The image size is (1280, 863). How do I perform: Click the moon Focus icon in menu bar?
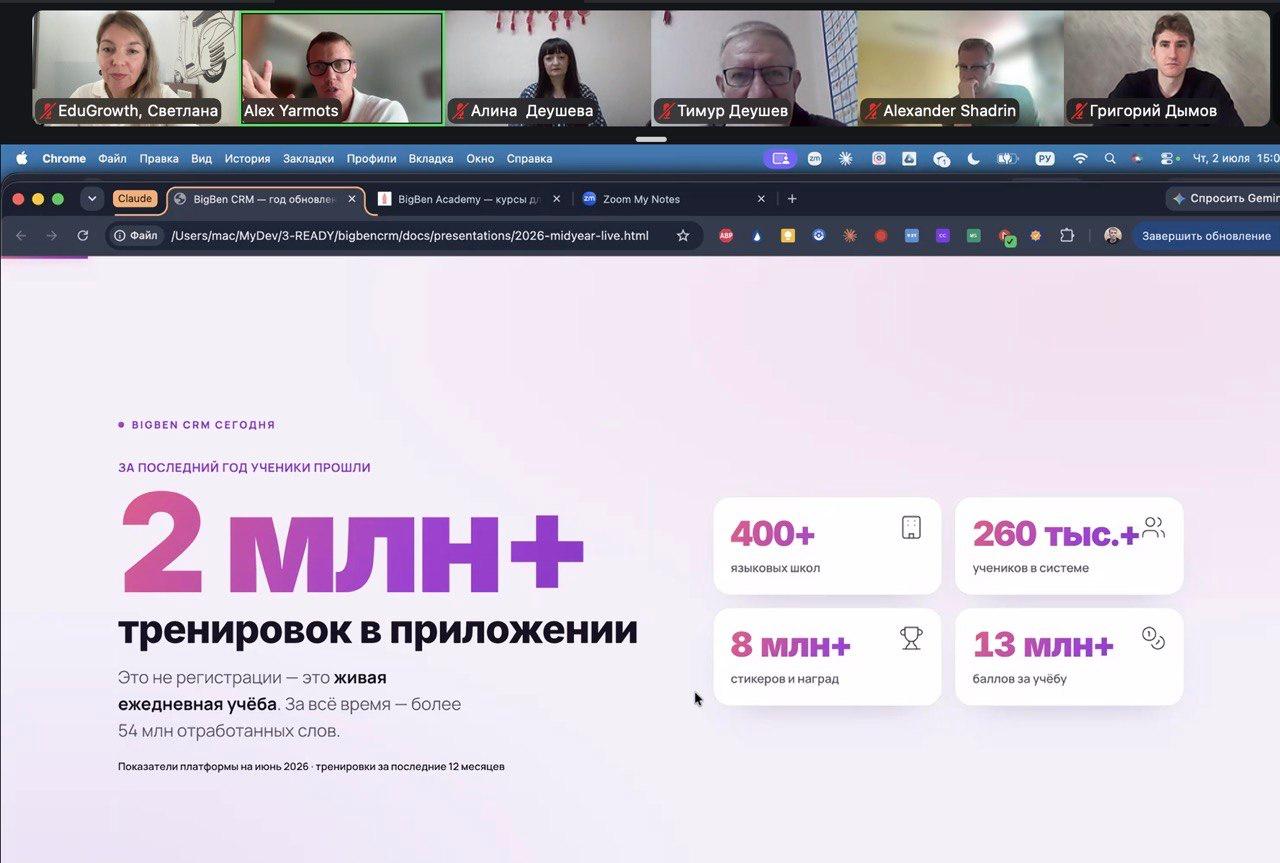pos(974,158)
